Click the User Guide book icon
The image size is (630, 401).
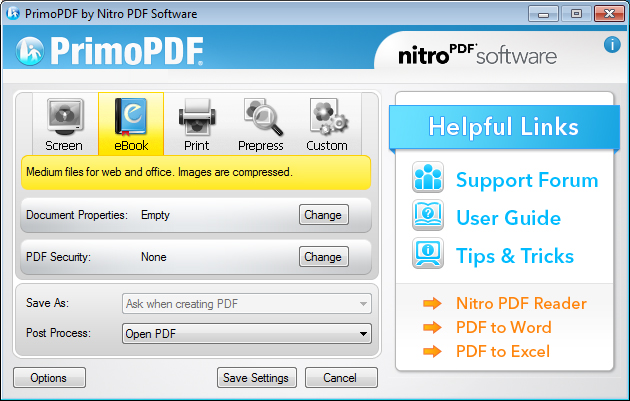(x=428, y=215)
